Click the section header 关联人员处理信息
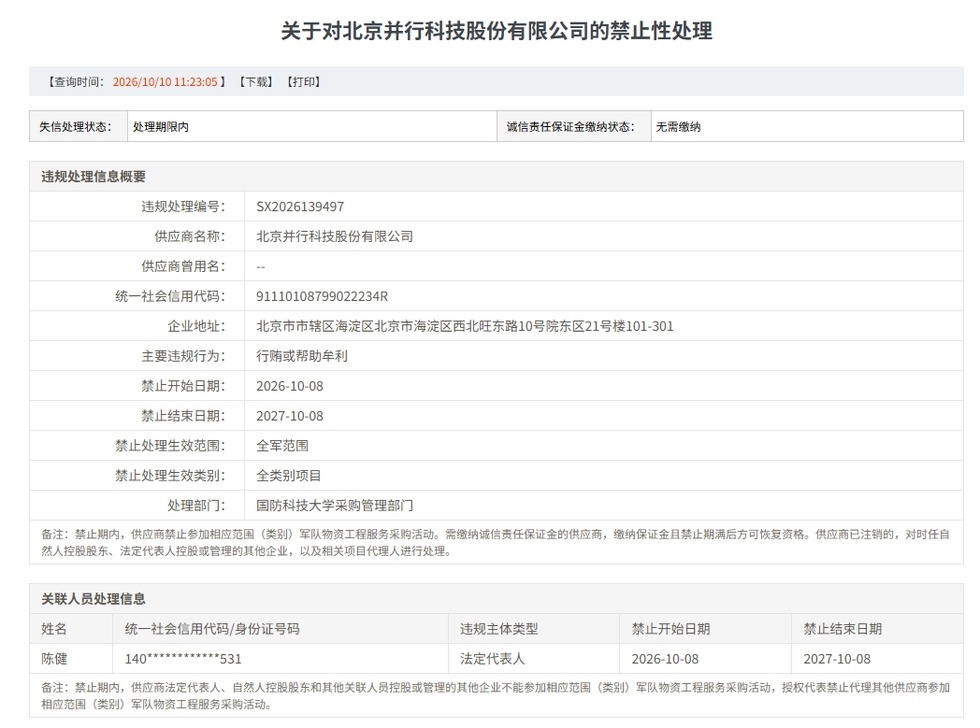 (x=93, y=599)
